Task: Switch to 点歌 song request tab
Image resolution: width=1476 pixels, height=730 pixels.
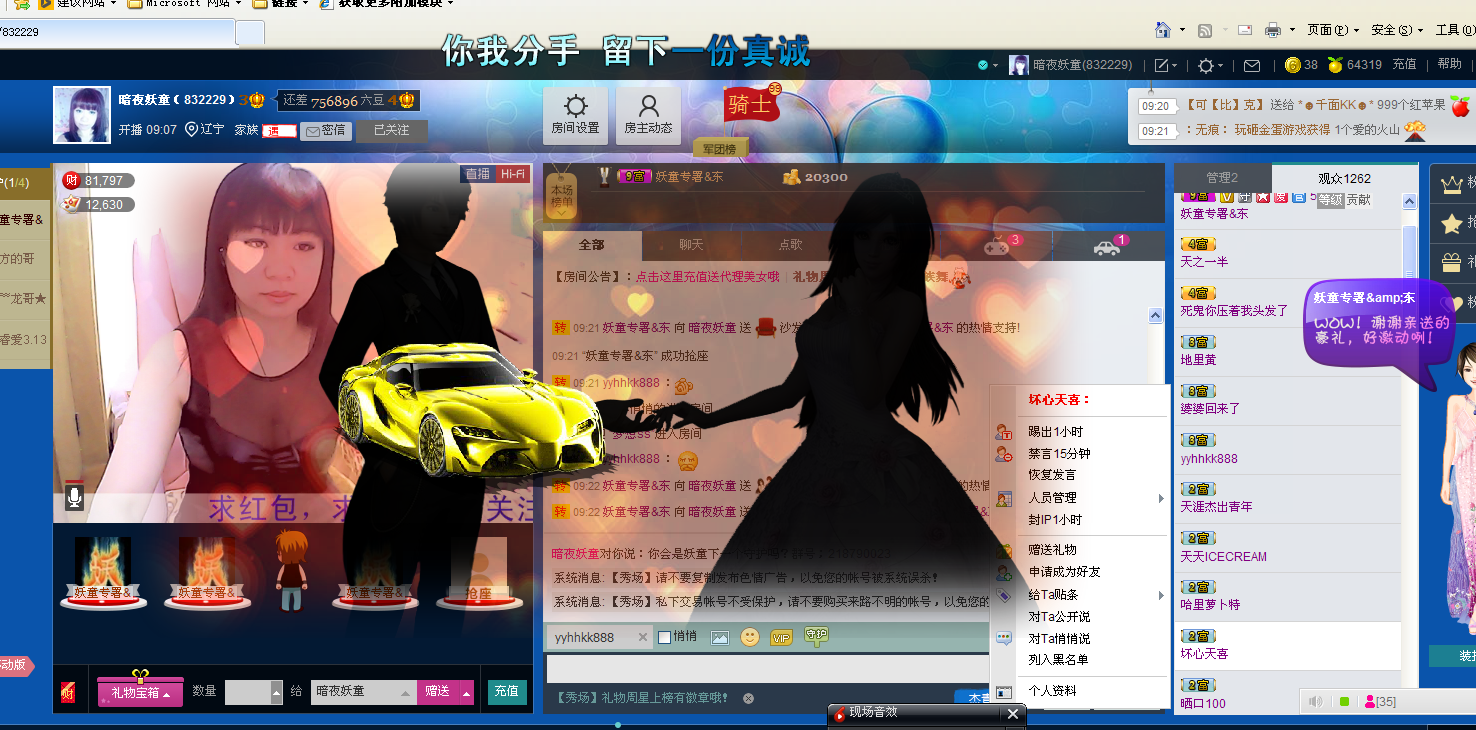Action: (790, 245)
